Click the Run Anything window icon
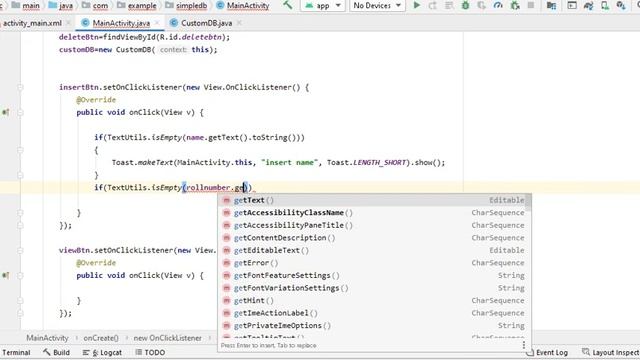The width and height of the screenshot is (640, 360). 572,5
